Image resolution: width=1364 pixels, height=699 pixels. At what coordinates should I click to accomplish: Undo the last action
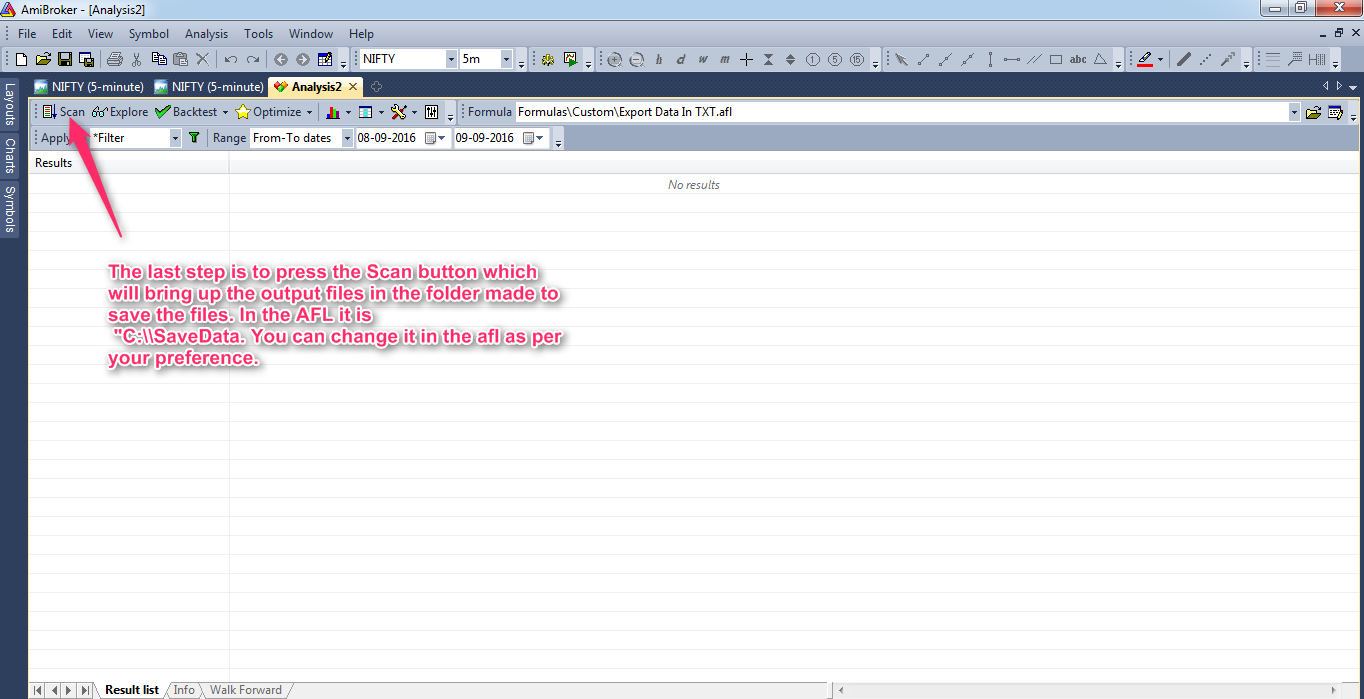point(231,59)
